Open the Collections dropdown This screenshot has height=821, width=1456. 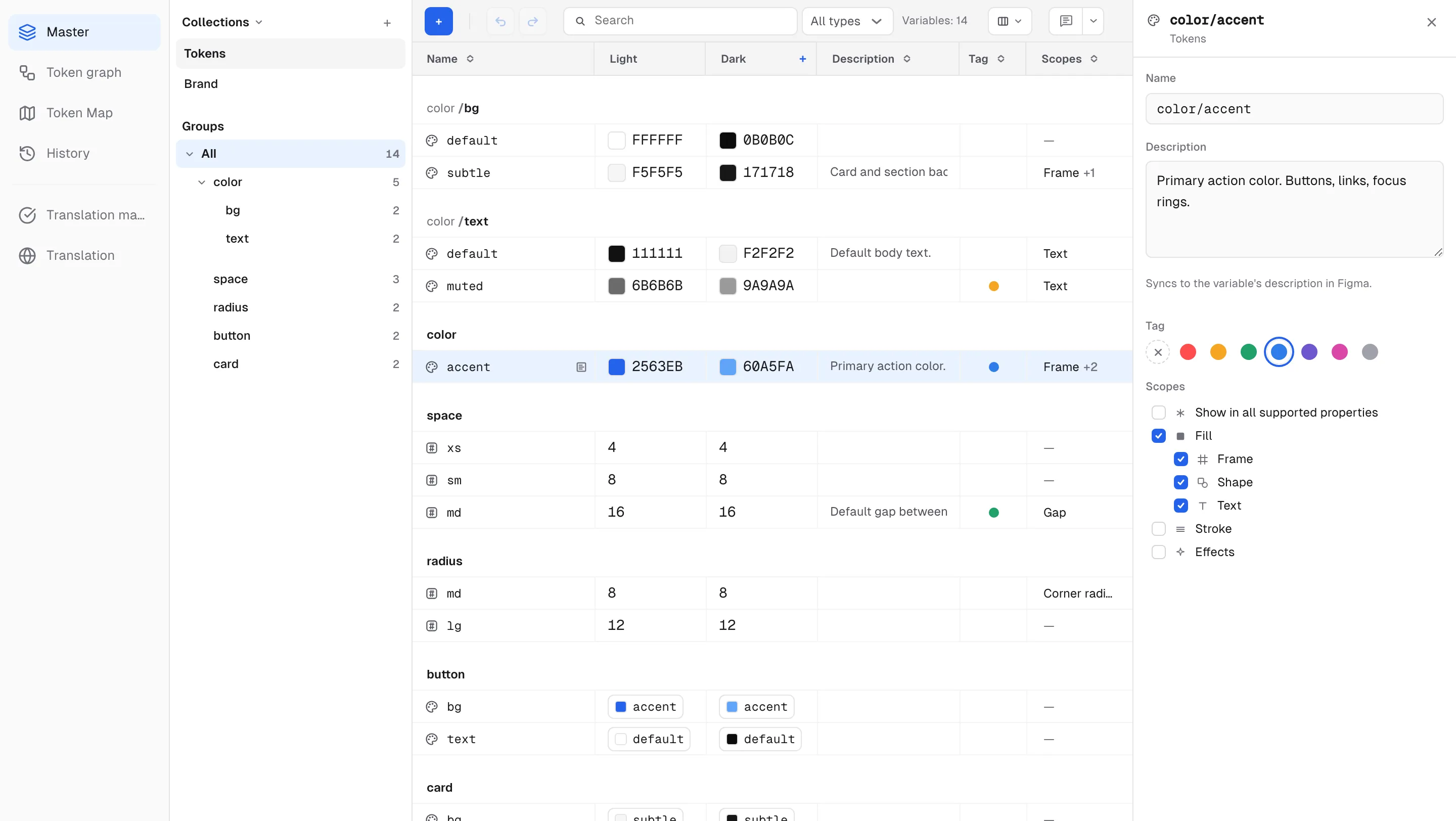(222, 22)
